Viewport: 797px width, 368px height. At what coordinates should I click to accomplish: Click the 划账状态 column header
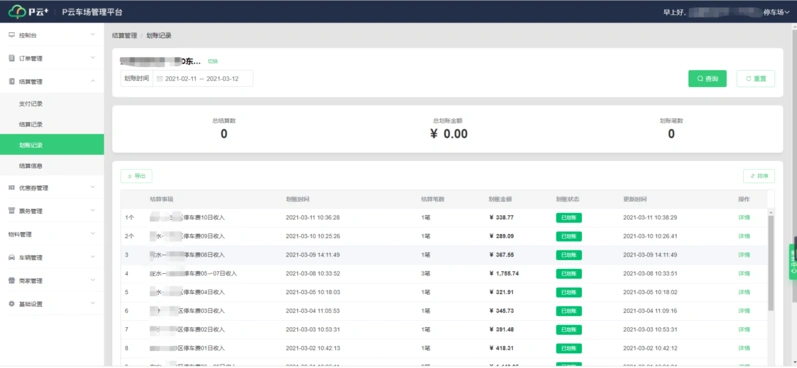click(x=568, y=199)
